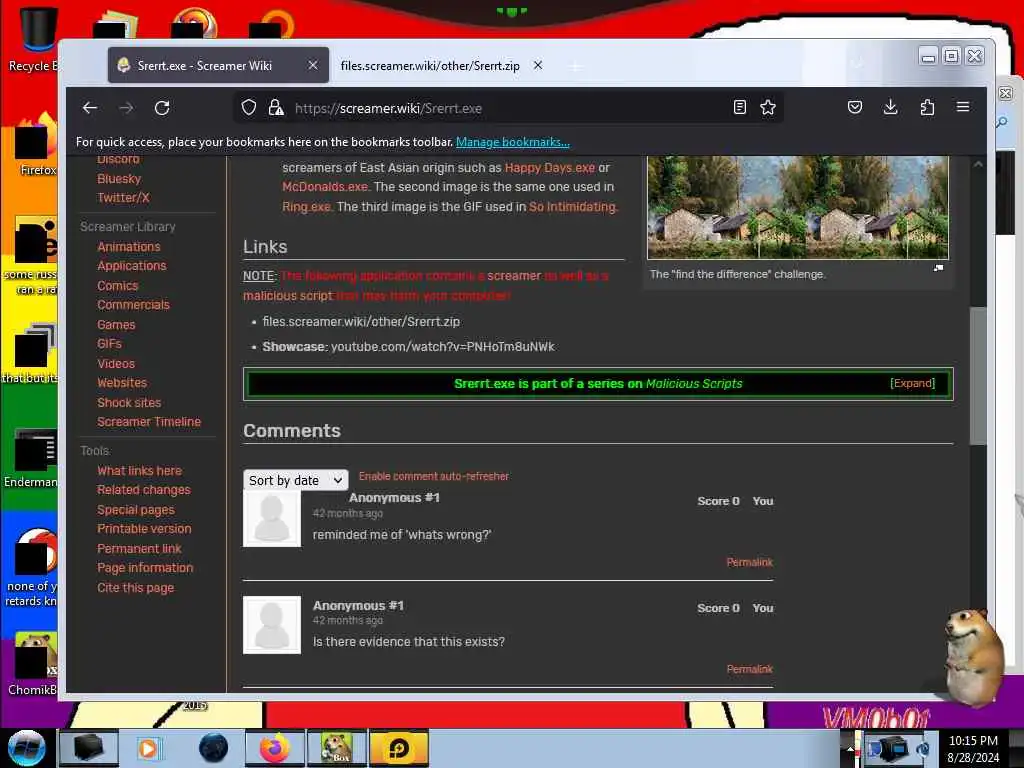Open the media player taskbar icon
Screen dimensions: 1024x768
point(148,748)
